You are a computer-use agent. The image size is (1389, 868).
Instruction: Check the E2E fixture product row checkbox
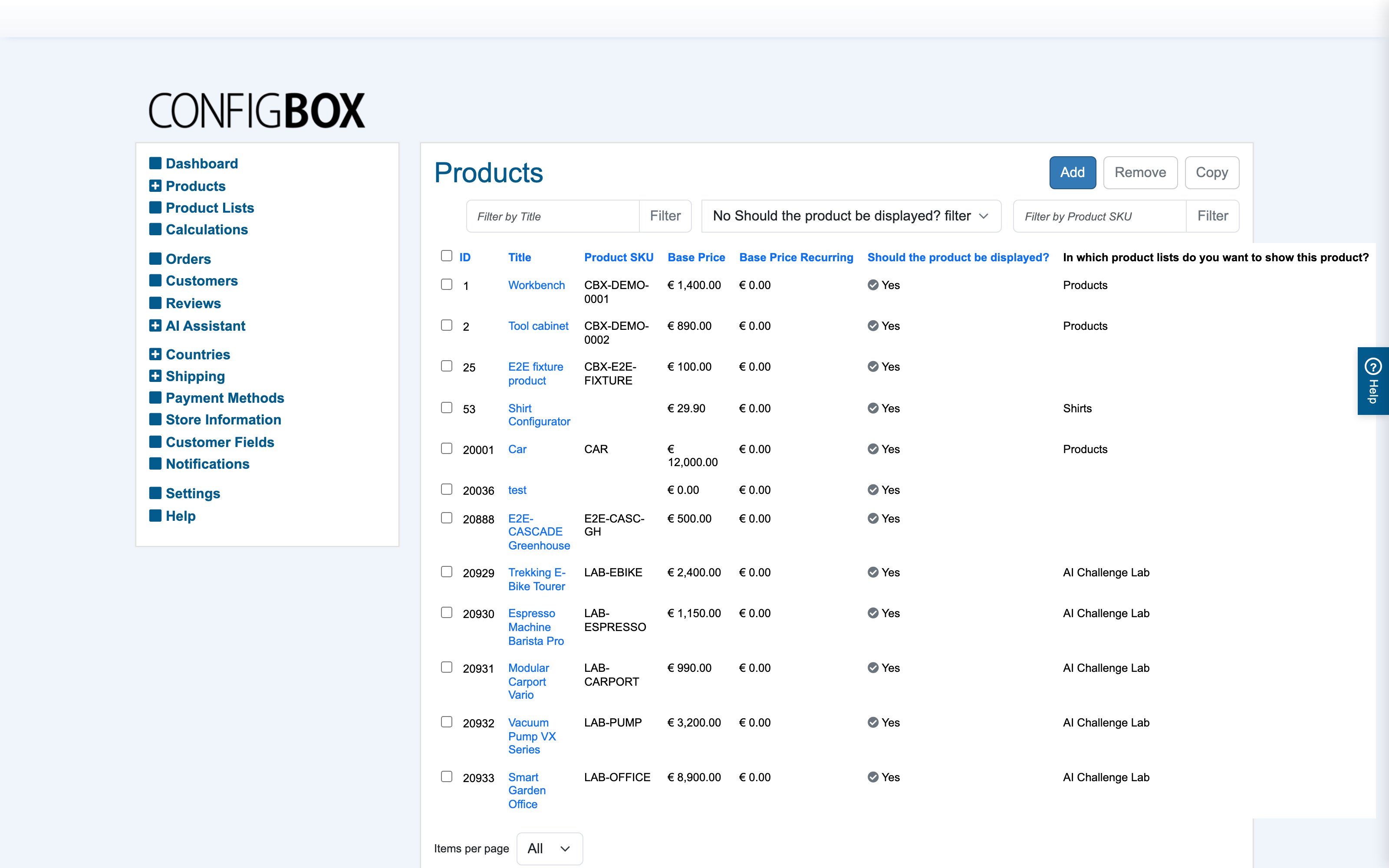(447, 366)
